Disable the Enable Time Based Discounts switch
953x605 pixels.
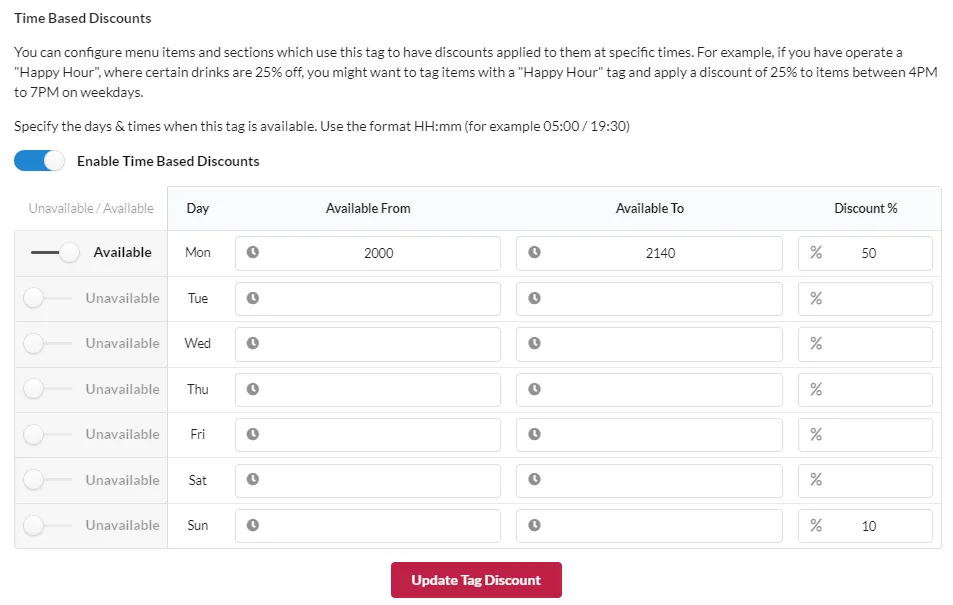point(39,161)
